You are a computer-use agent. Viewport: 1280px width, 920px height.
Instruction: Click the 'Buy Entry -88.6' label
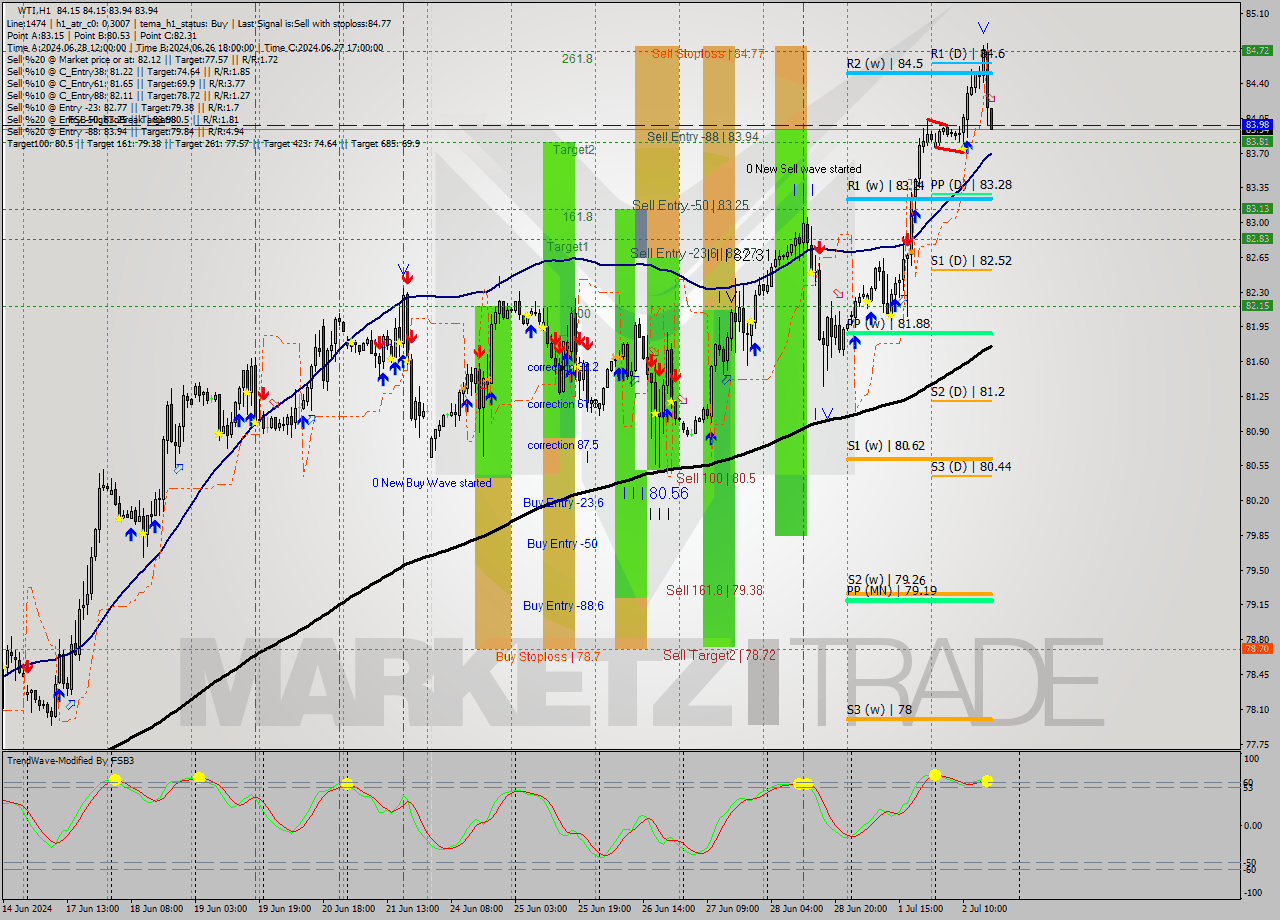[x=563, y=606]
